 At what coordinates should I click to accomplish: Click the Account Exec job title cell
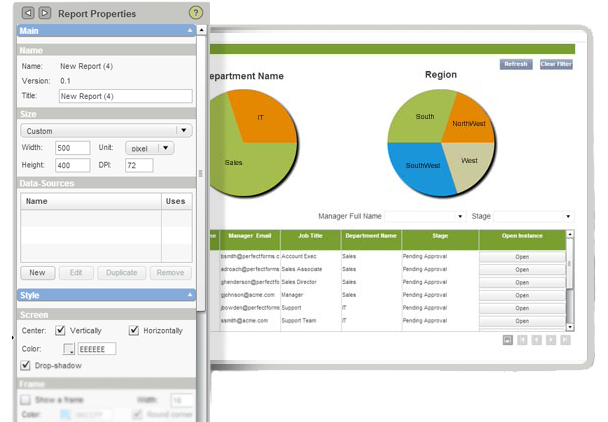pyautogui.click(x=310, y=256)
